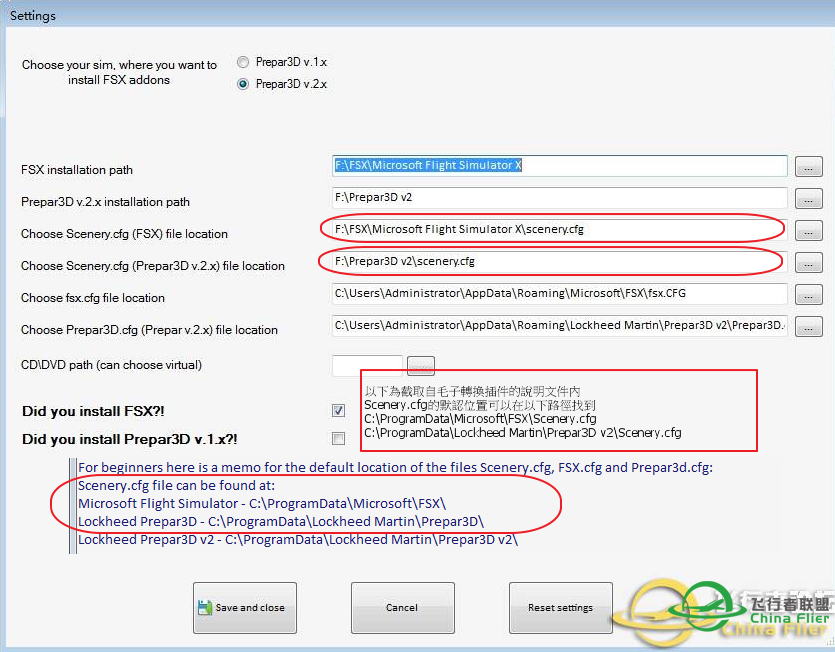Click the FSX installation path text field

pos(560,166)
